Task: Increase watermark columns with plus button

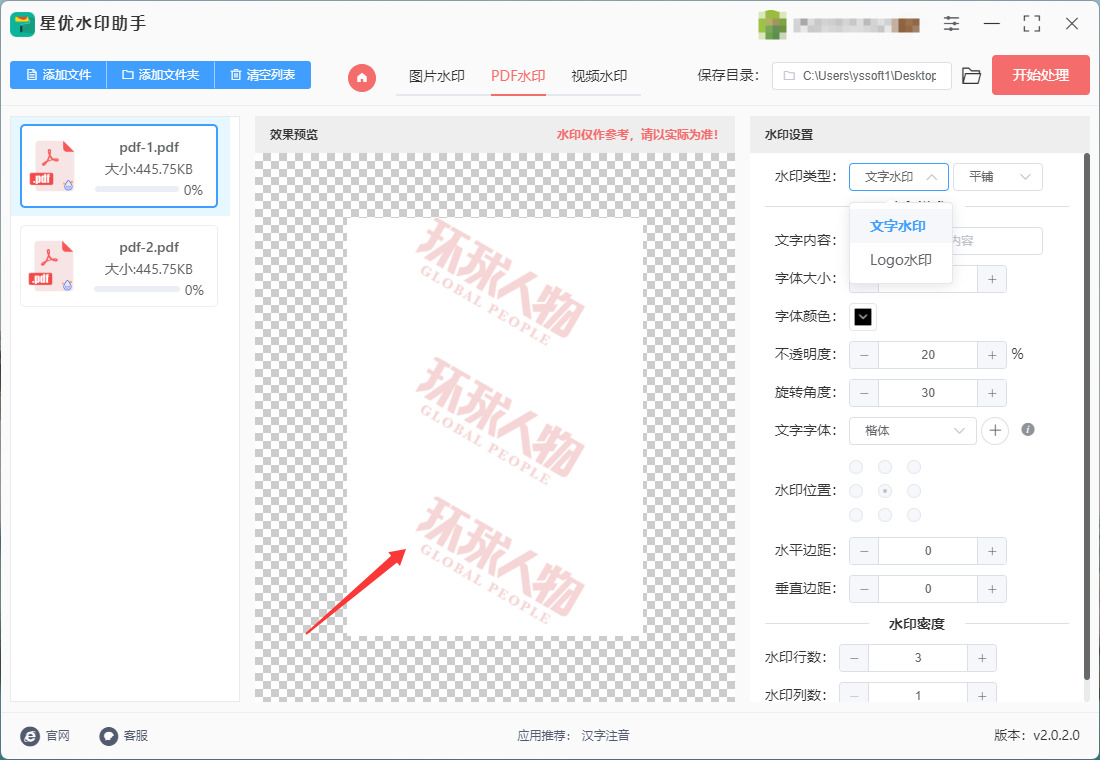Action: (x=982, y=694)
